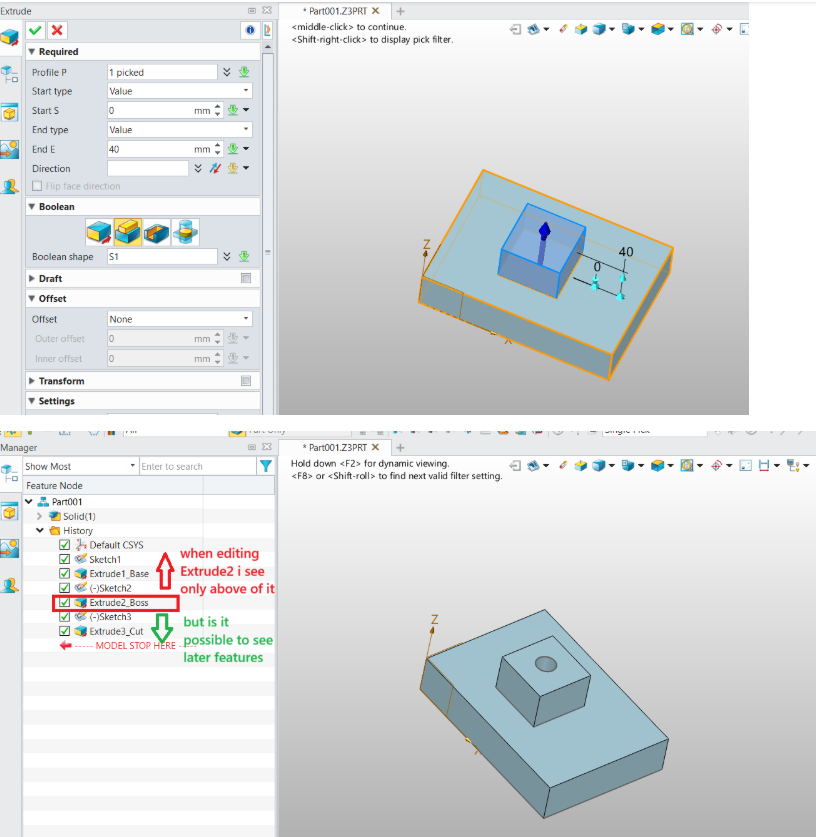816x837 pixels.
Task: Click the reverse direction arrow icon
Action: coord(214,168)
